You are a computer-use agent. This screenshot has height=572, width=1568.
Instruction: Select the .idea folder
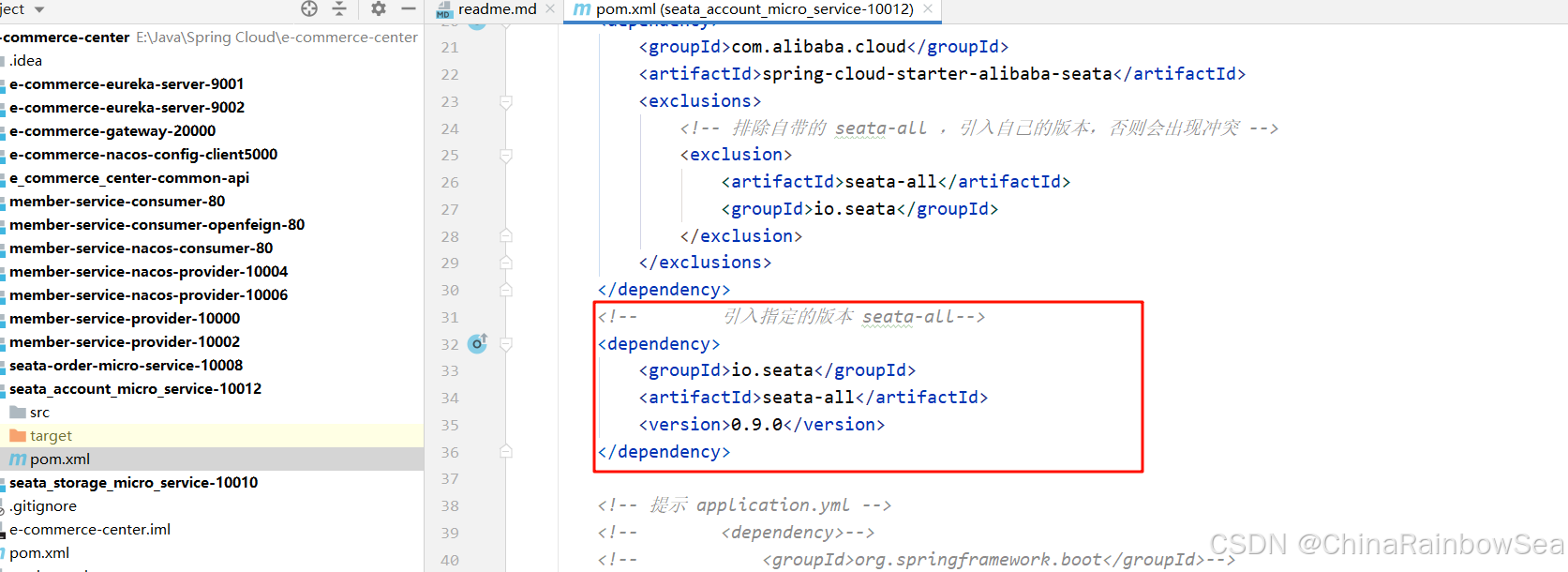[25, 61]
